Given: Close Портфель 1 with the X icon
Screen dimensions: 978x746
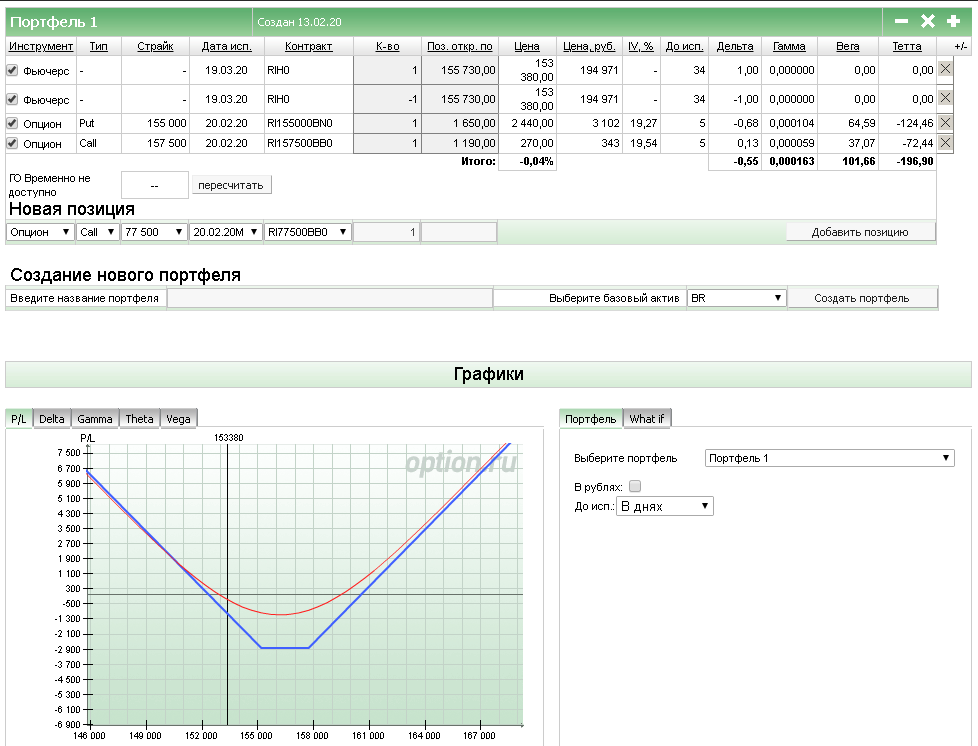Looking at the screenshot, I should click(927, 21).
